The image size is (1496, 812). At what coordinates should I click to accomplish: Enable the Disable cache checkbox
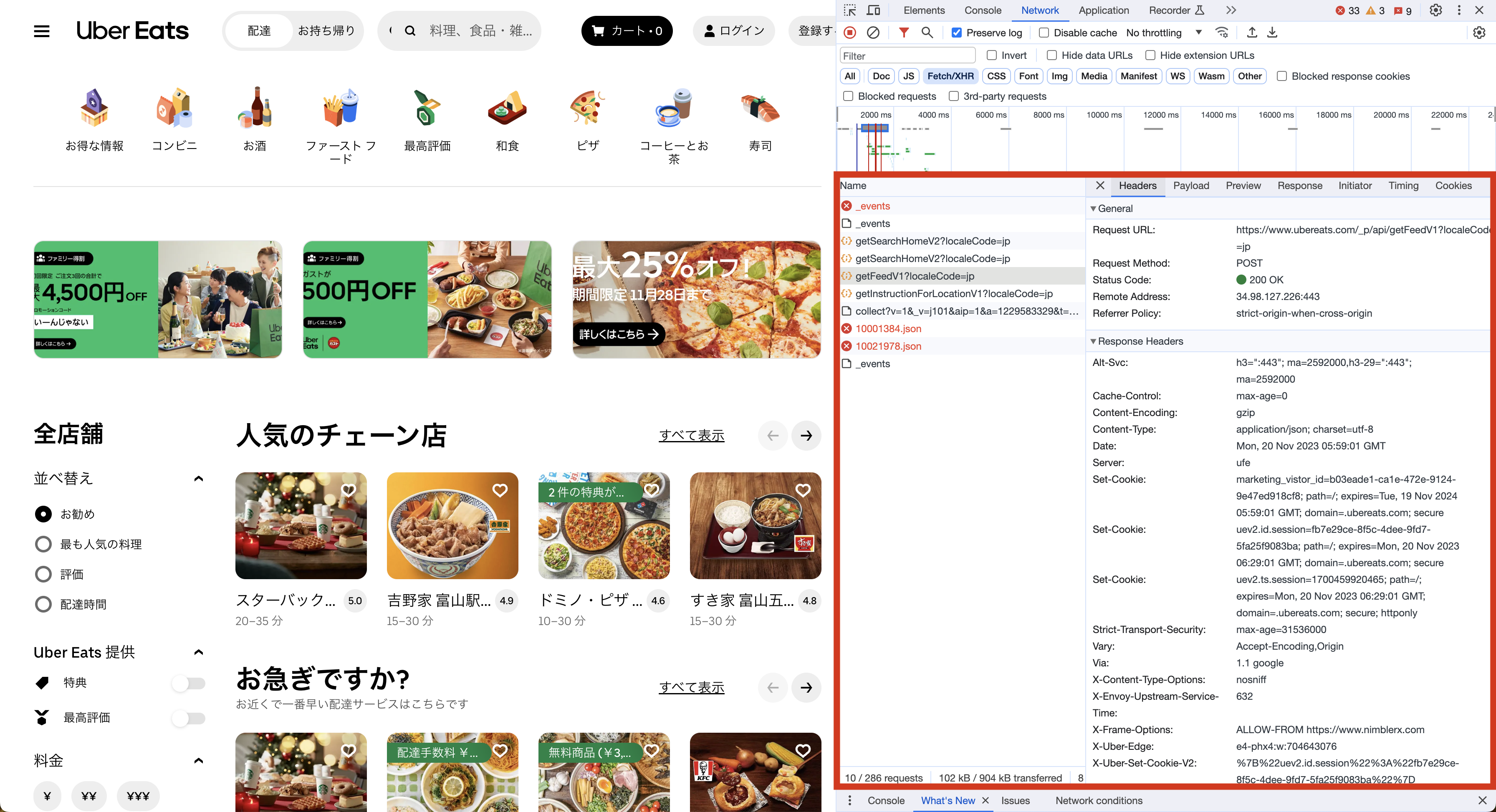(1044, 33)
